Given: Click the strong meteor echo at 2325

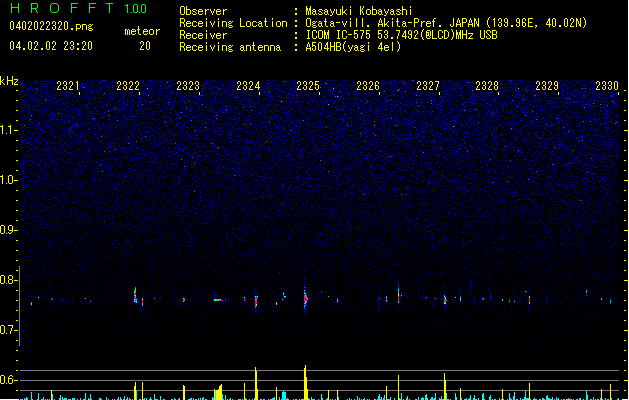Looking at the screenshot, I should [x=305, y=298].
